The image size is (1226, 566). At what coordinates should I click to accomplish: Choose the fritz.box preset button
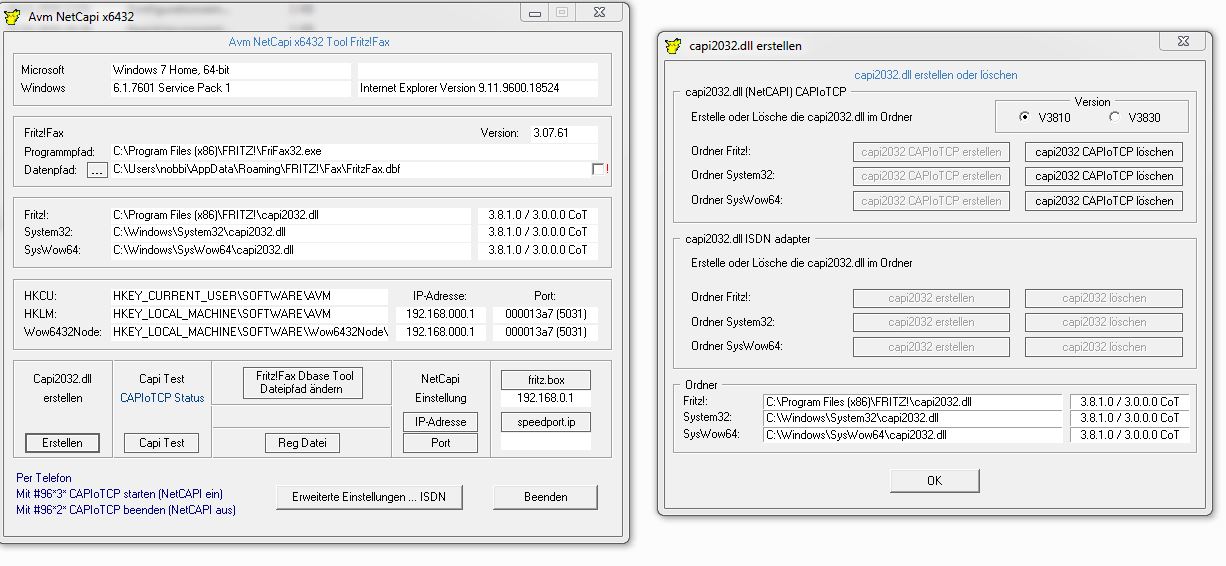point(546,380)
